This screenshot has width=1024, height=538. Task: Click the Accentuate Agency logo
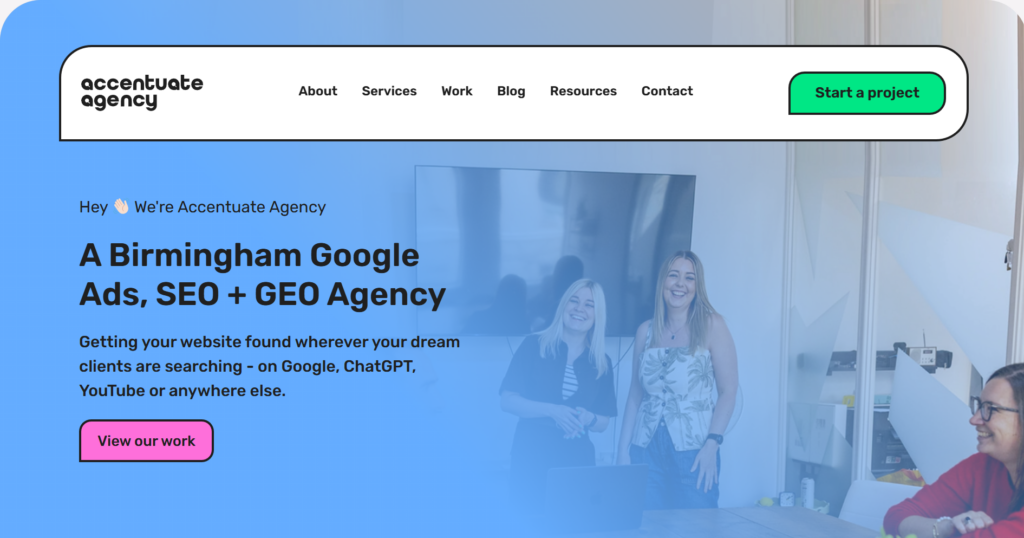pyautogui.click(x=142, y=93)
